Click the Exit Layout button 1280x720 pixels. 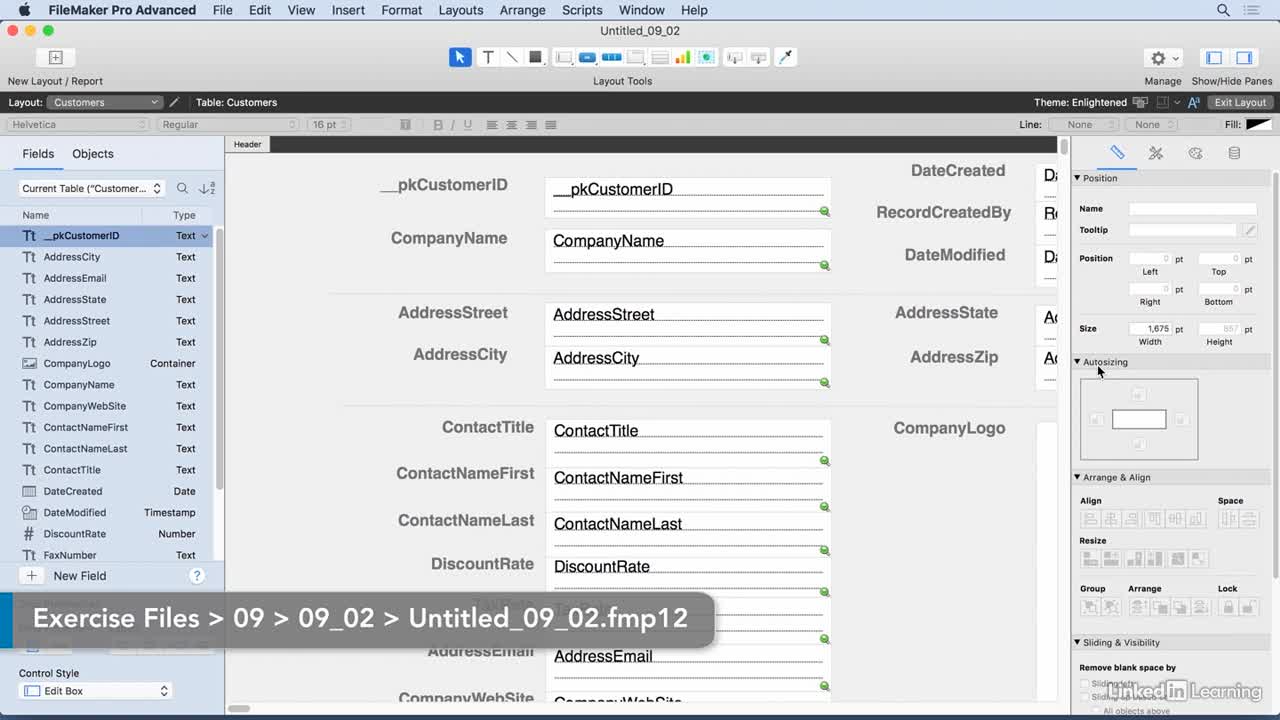pyautogui.click(x=1240, y=102)
